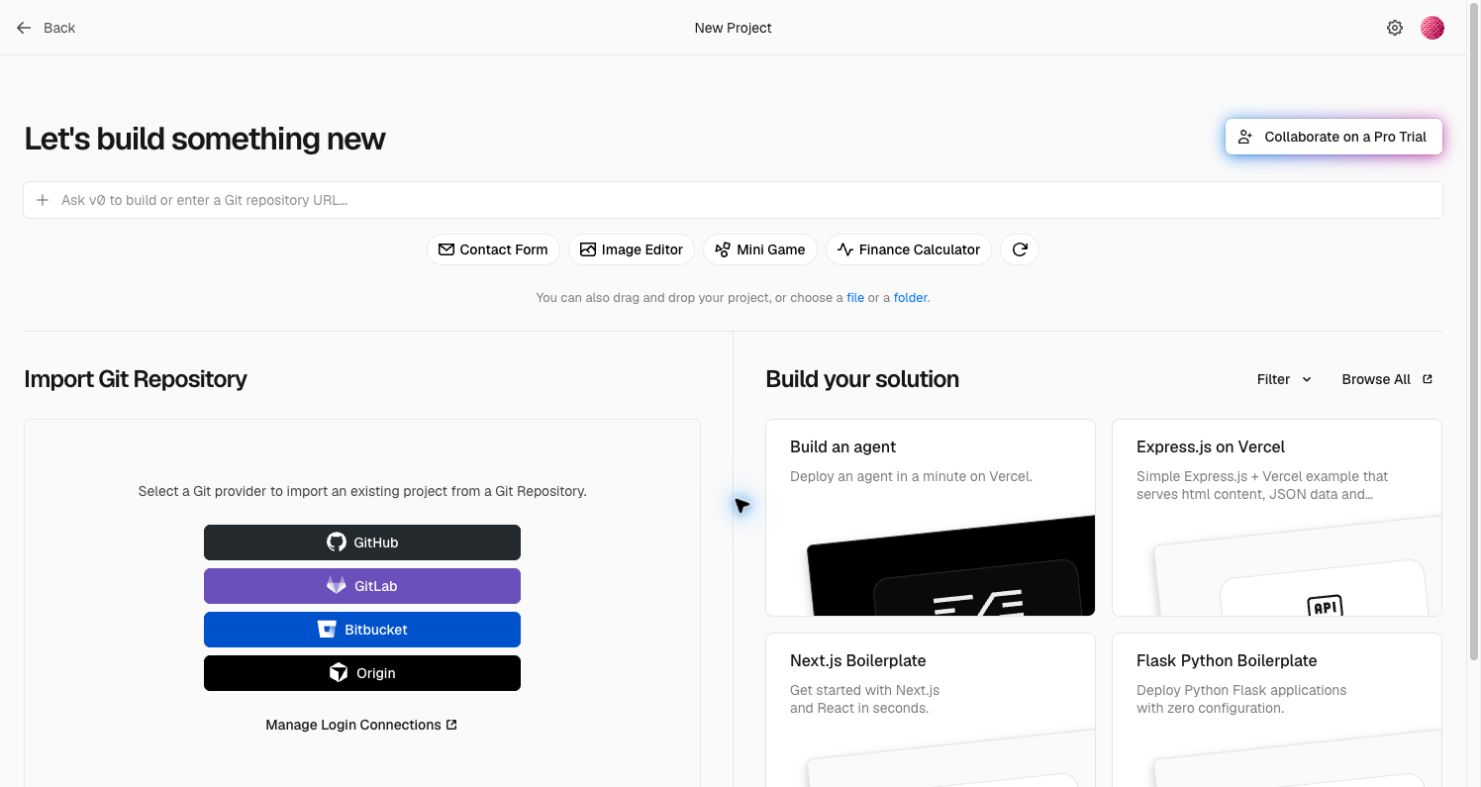Viewport: 1481px width, 787px height.
Task: Open the Flask Python Boilerplate template
Action: click(1277, 710)
